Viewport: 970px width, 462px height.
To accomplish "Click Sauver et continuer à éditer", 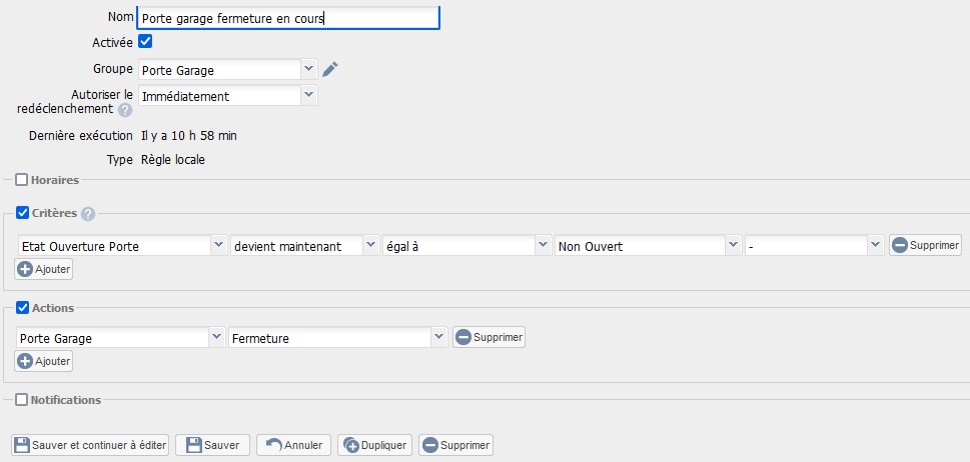I will coord(91,445).
